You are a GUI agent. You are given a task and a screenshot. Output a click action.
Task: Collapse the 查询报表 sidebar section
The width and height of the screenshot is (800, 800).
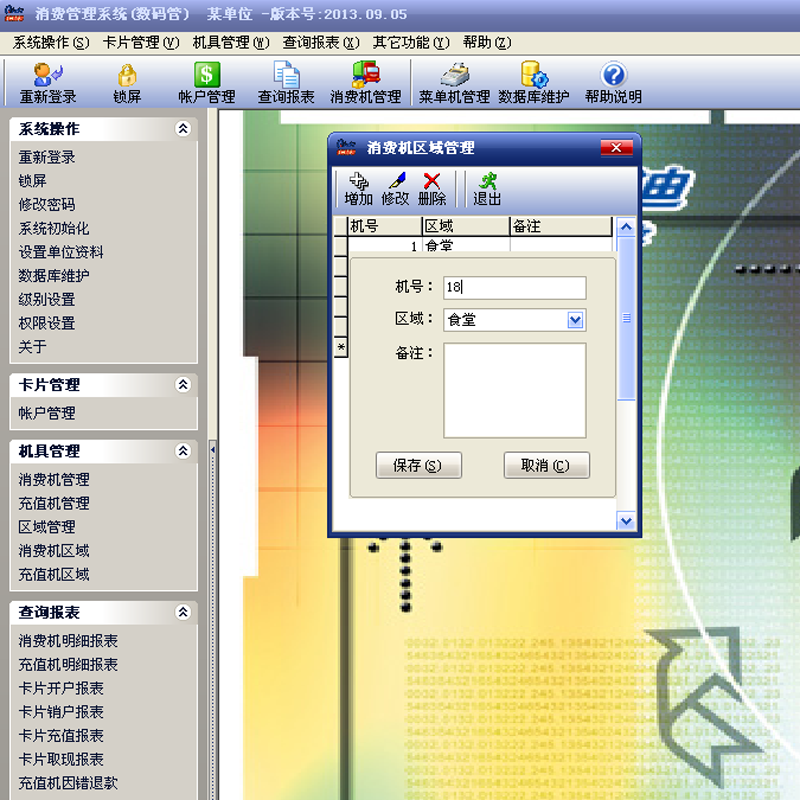(183, 612)
